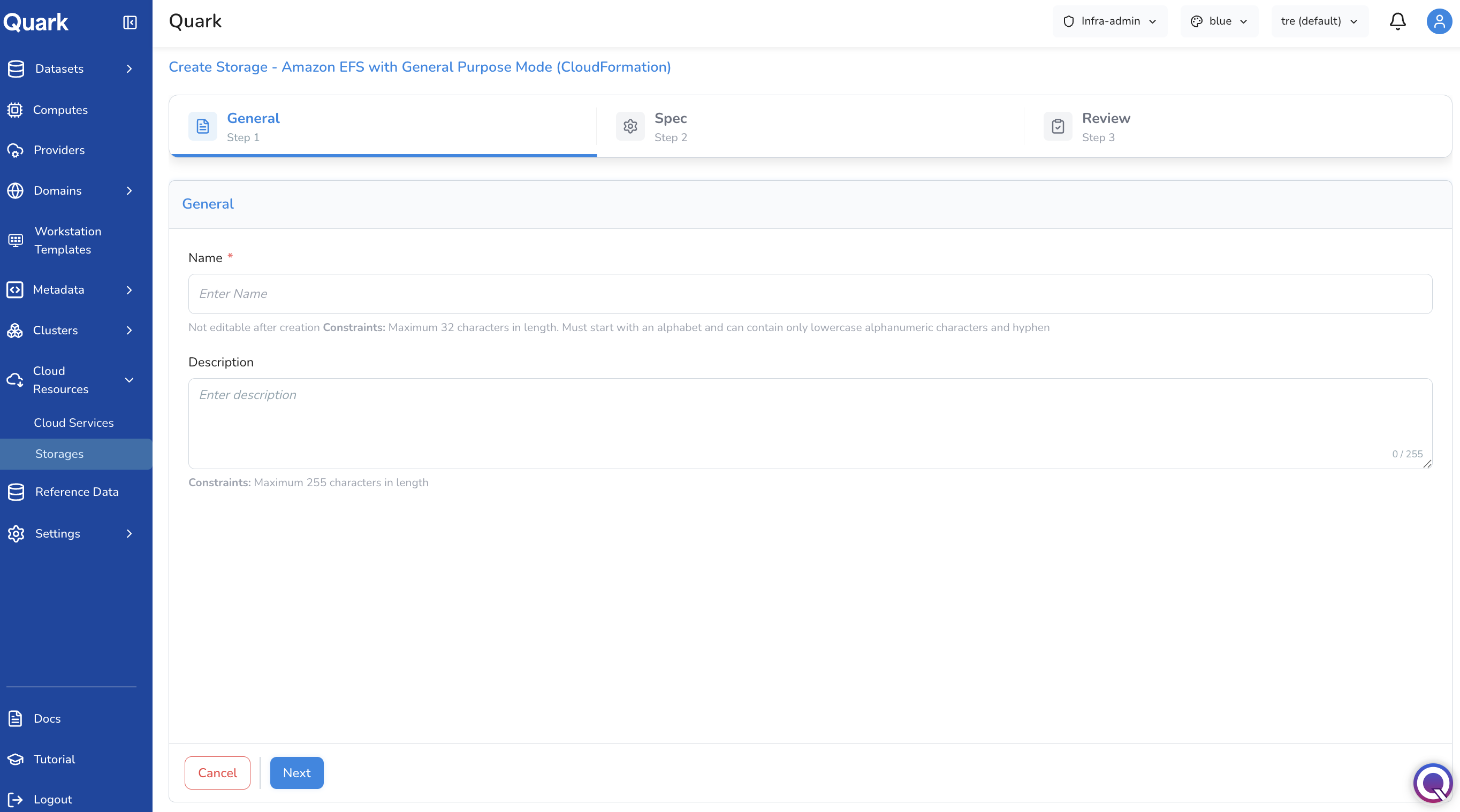1460x812 pixels.
Task: Expand the Domains menu chevron
Action: click(129, 191)
